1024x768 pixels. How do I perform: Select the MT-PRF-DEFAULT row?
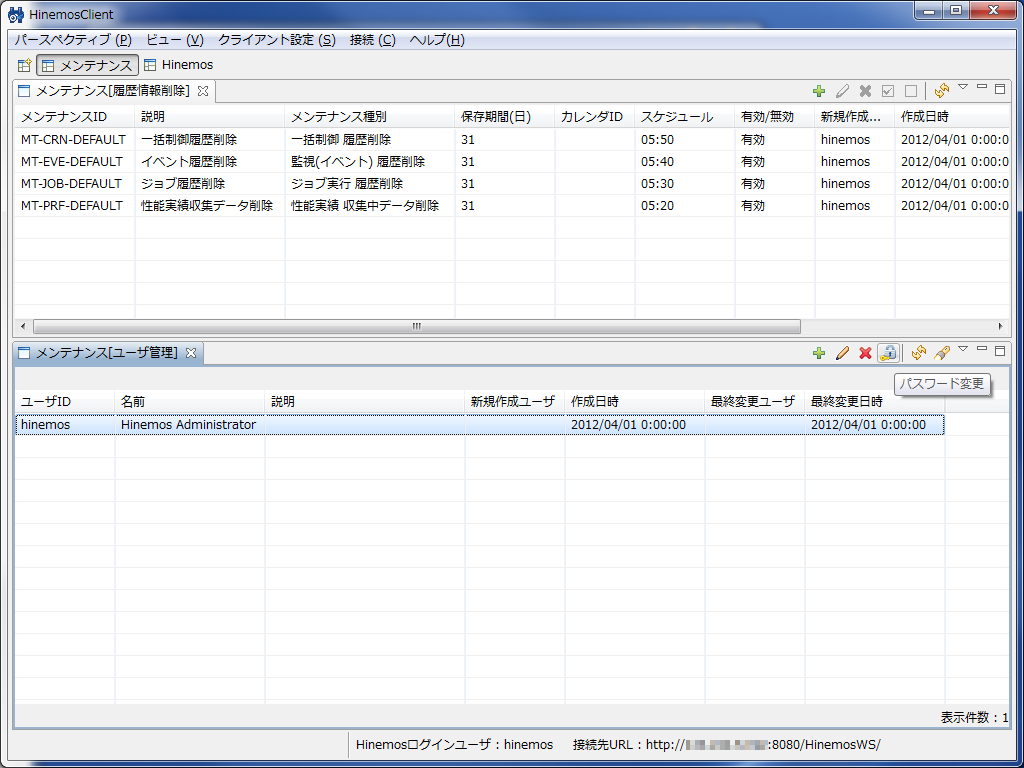click(x=513, y=206)
